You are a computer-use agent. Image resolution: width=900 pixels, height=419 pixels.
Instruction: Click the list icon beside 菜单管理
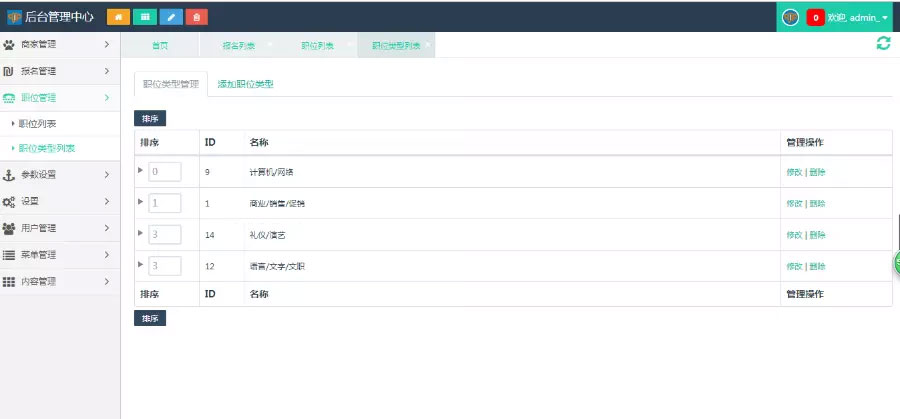coord(9,255)
